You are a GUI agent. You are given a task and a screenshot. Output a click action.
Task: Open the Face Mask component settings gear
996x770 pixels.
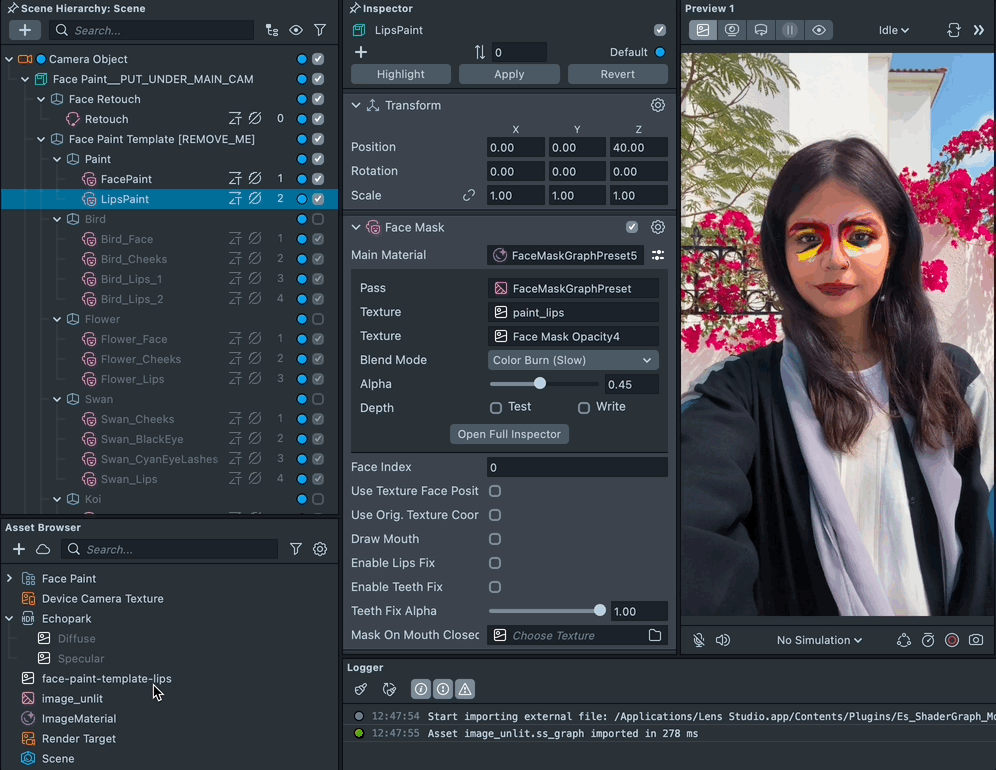click(658, 227)
